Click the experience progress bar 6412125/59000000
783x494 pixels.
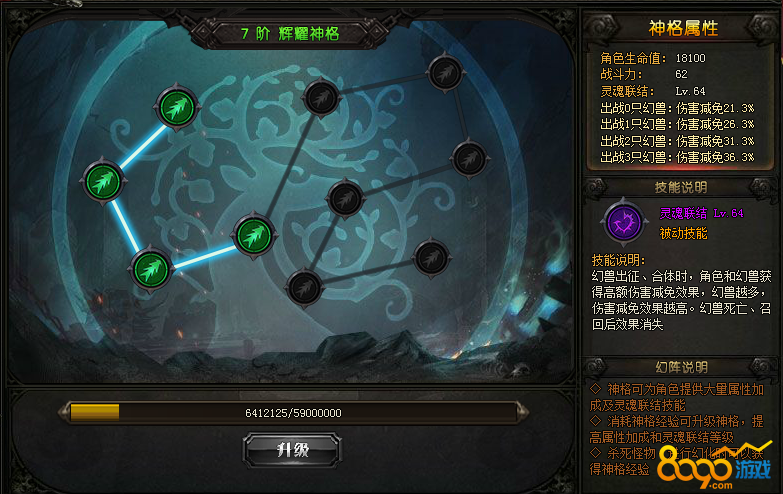(294, 413)
